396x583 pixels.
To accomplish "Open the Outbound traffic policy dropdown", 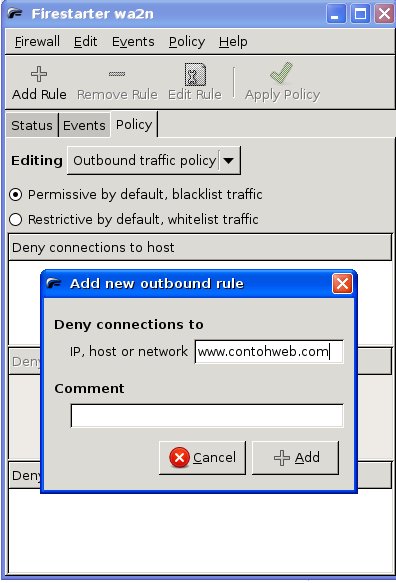I will tap(154, 161).
